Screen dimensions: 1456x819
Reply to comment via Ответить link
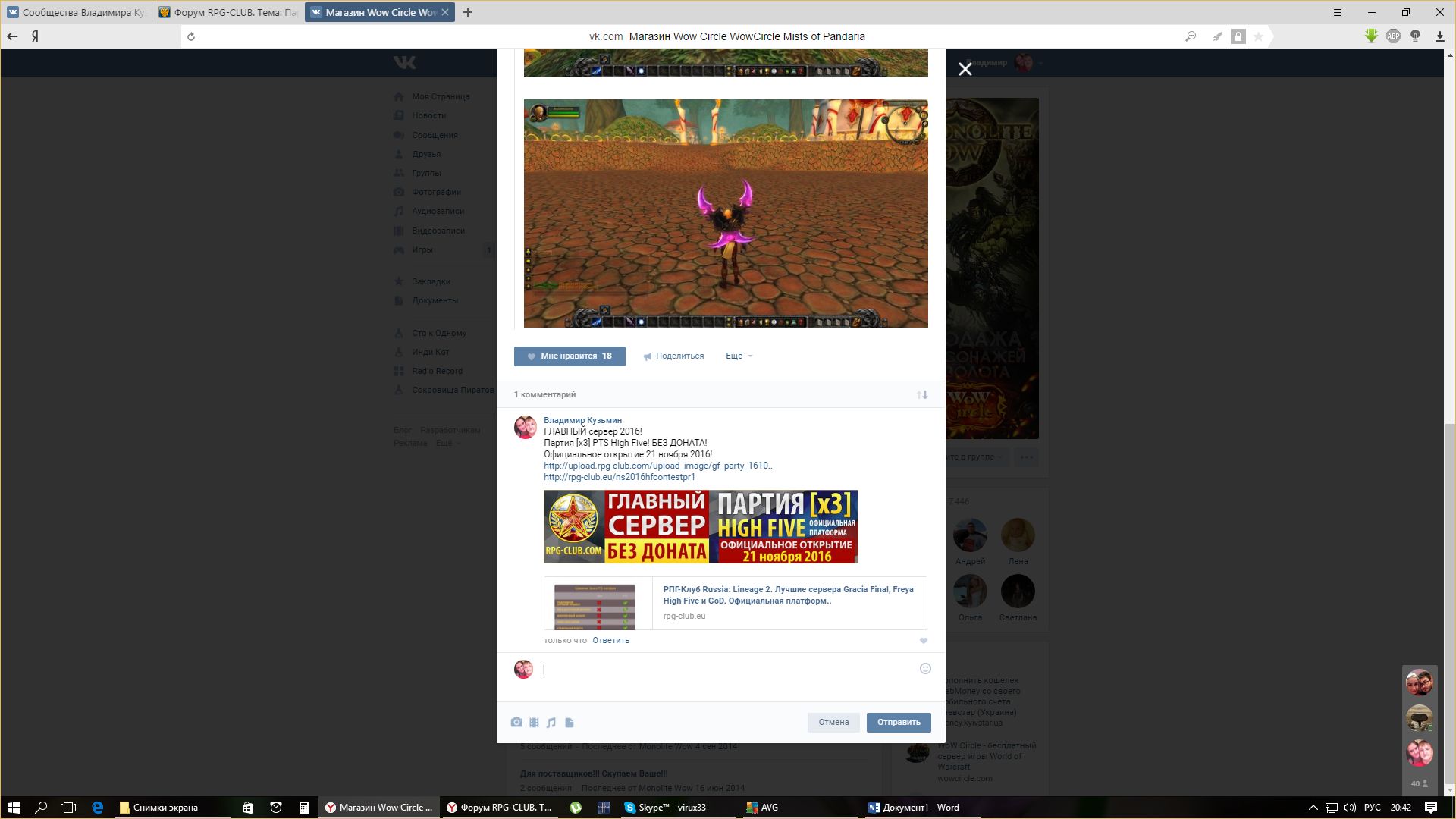coord(610,641)
